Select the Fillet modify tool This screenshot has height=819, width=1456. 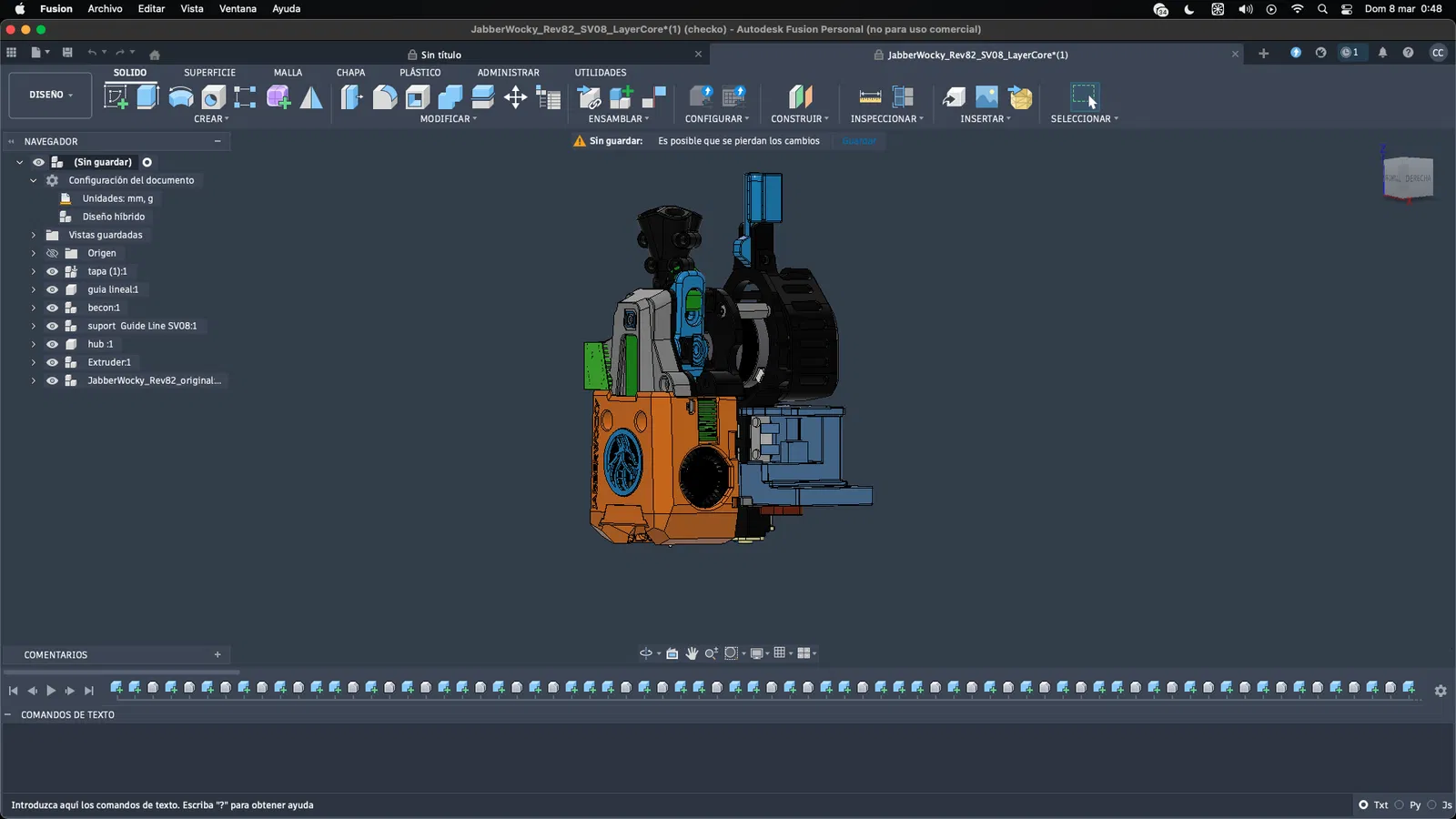385,96
